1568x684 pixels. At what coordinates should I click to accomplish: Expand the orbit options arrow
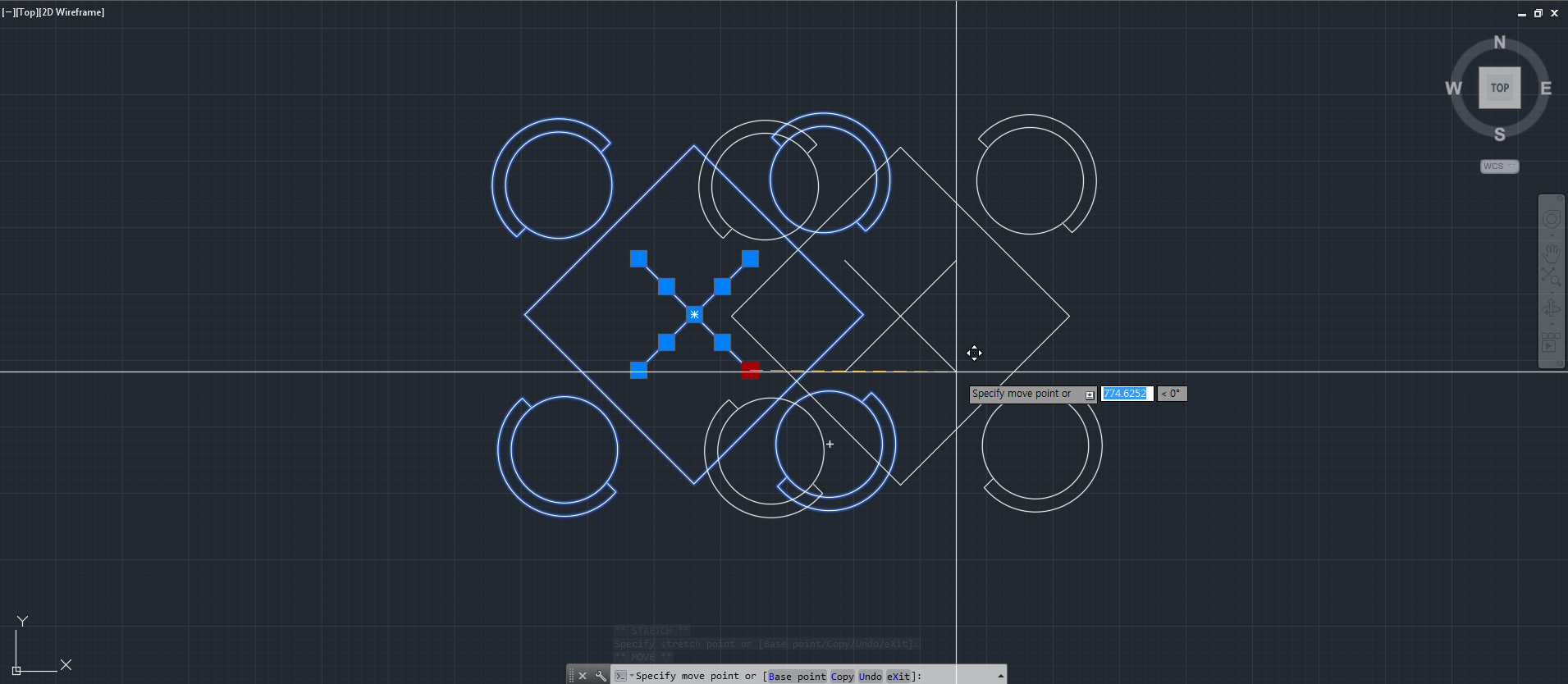click(1551, 323)
